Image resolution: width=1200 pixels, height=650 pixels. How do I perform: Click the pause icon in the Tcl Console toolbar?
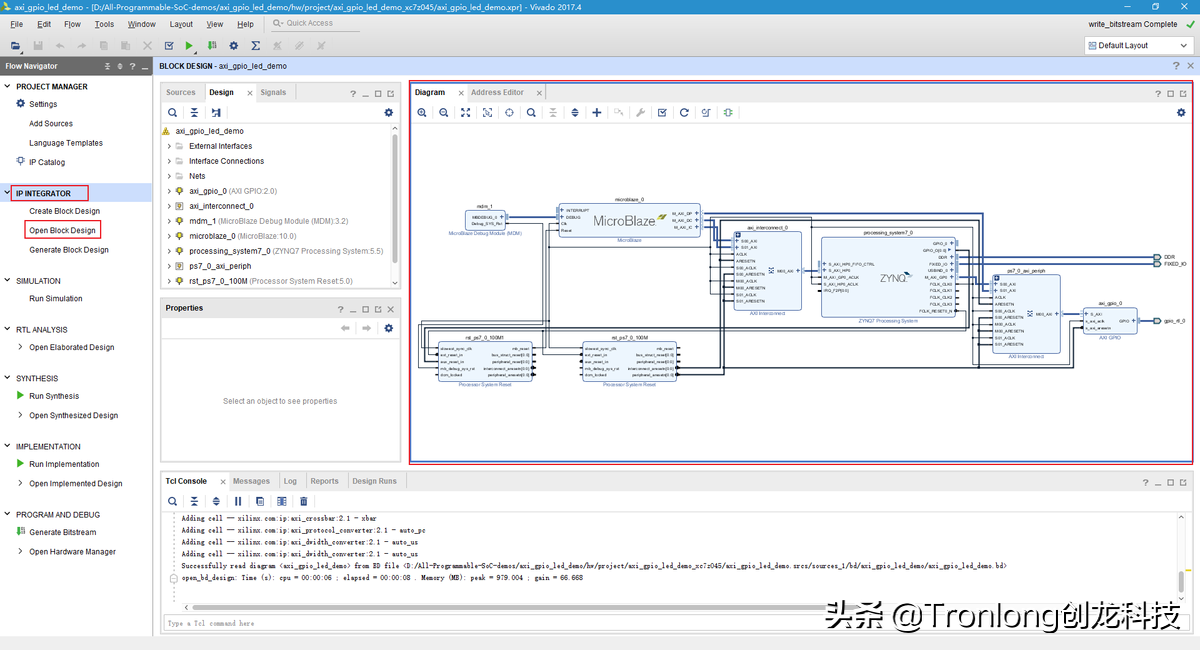pos(238,501)
